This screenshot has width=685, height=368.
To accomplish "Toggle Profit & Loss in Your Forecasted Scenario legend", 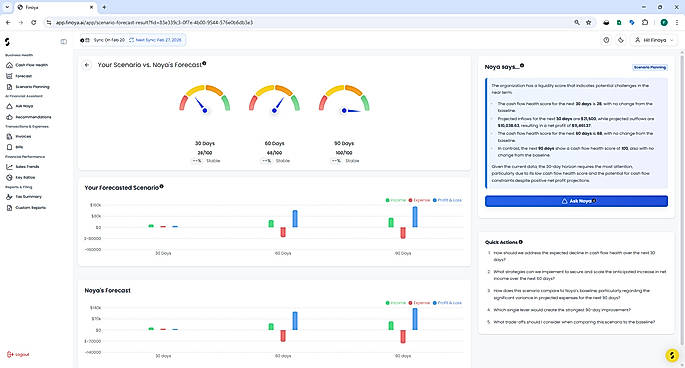I will pos(447,200).
